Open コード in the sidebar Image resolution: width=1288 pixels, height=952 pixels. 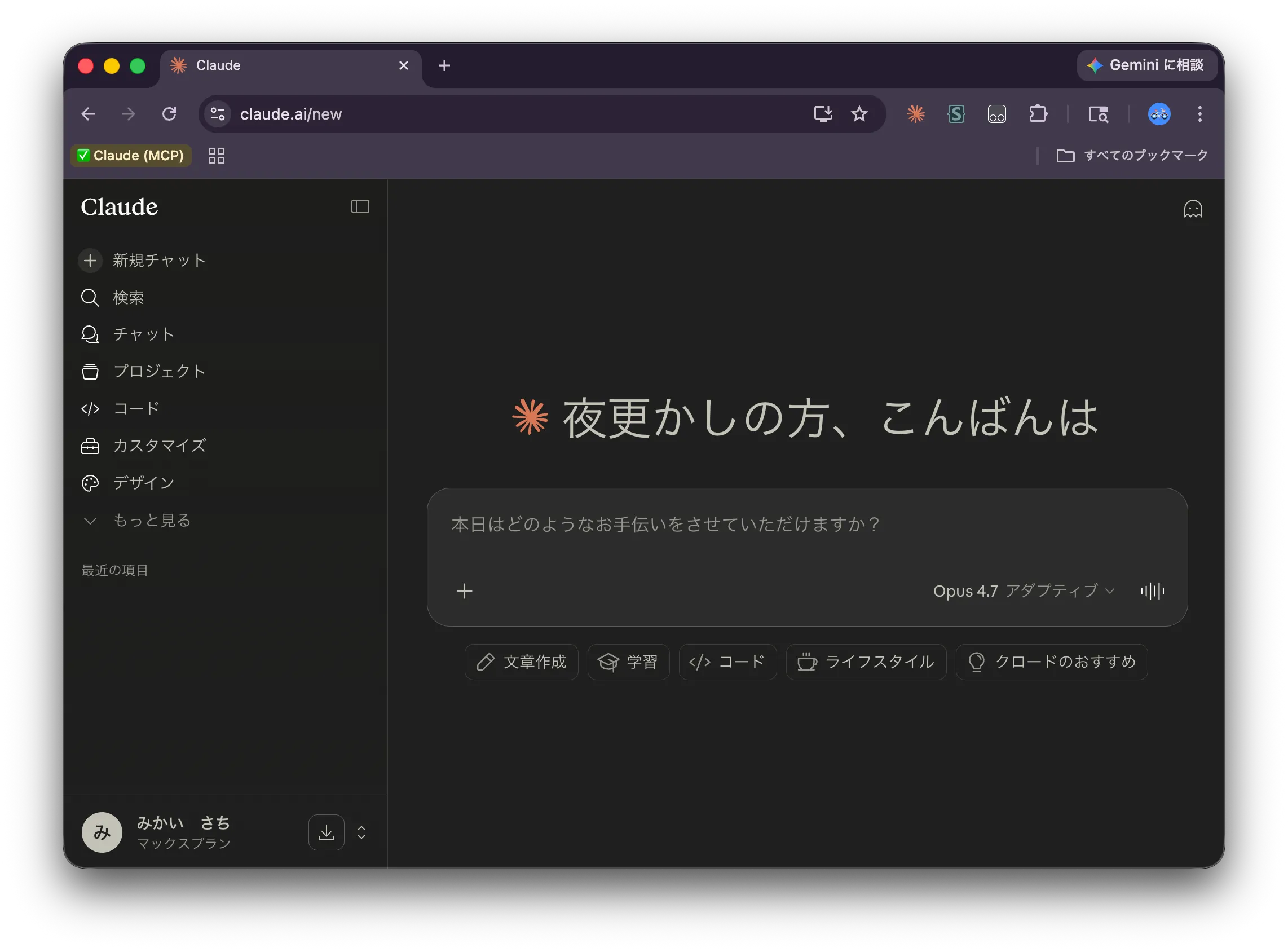(120, 408)
